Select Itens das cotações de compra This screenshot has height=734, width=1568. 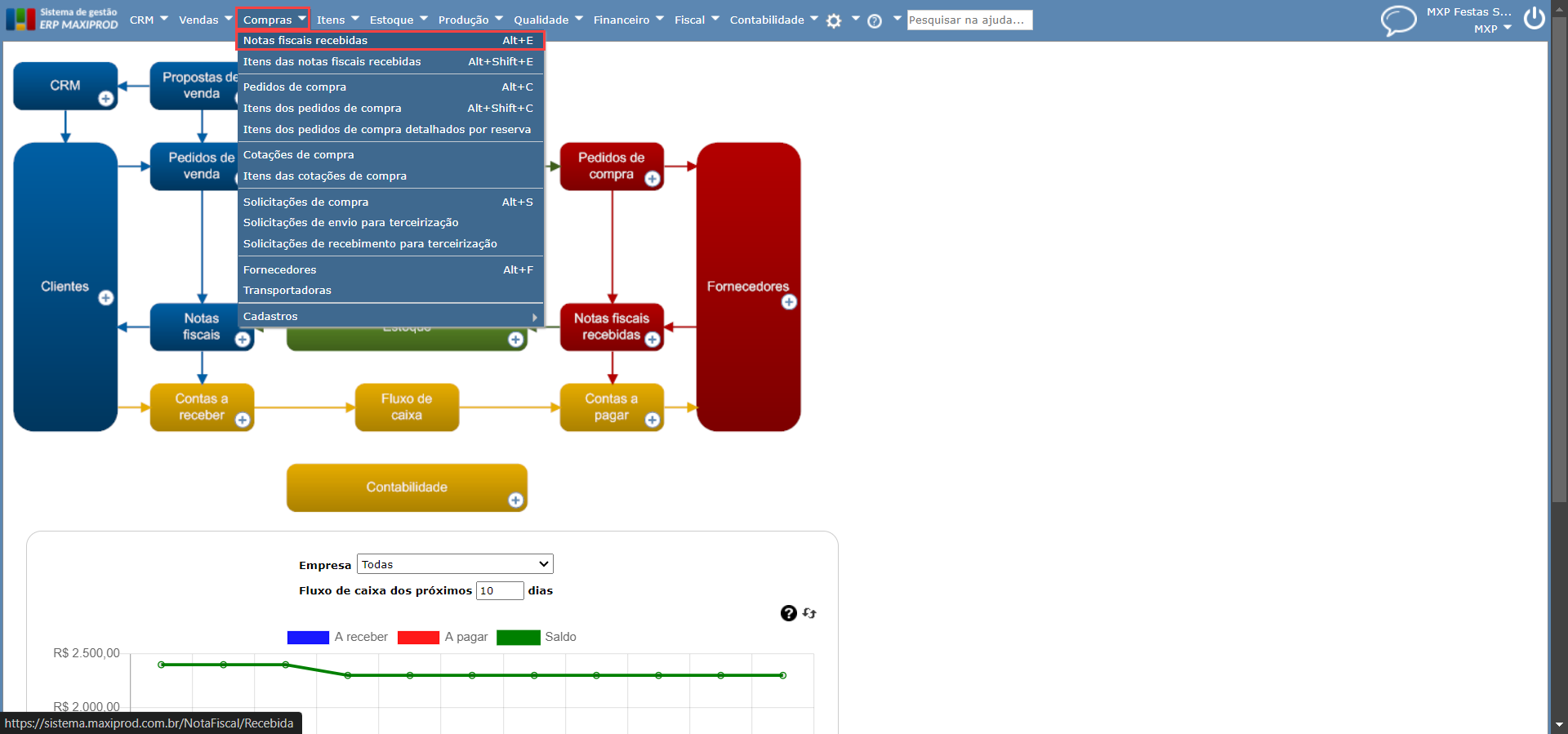(390, 176)
